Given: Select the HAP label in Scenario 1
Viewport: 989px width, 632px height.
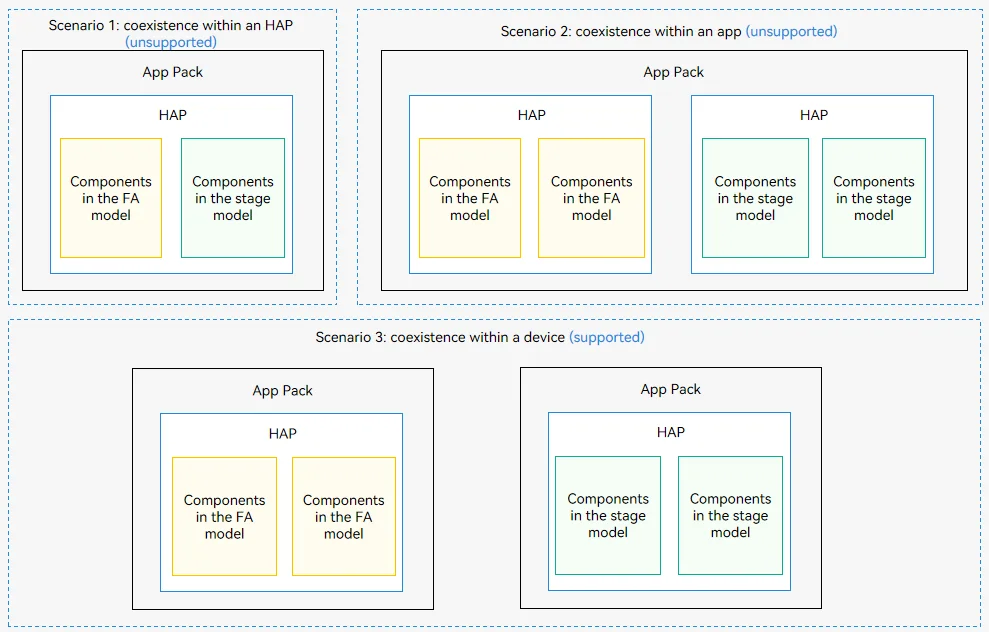Looking at the screenshot, I should tap(173, 115).
